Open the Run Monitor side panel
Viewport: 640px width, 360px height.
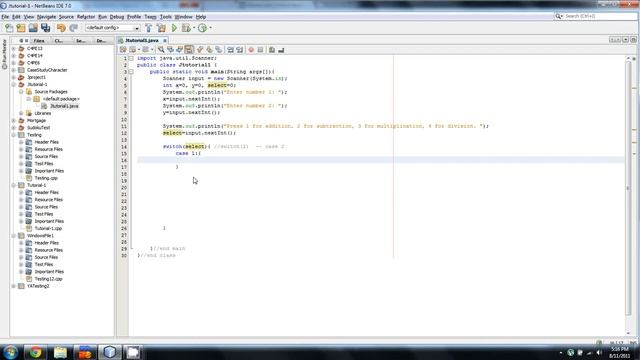click(4, 54)
